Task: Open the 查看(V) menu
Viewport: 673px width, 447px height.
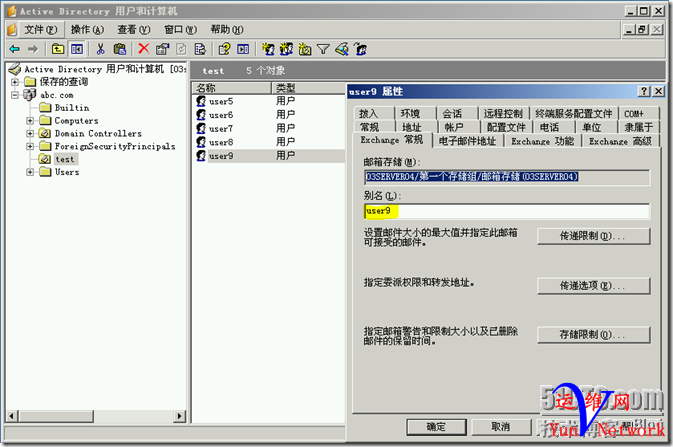Action: pyautogui.click(x=134, y=30)
